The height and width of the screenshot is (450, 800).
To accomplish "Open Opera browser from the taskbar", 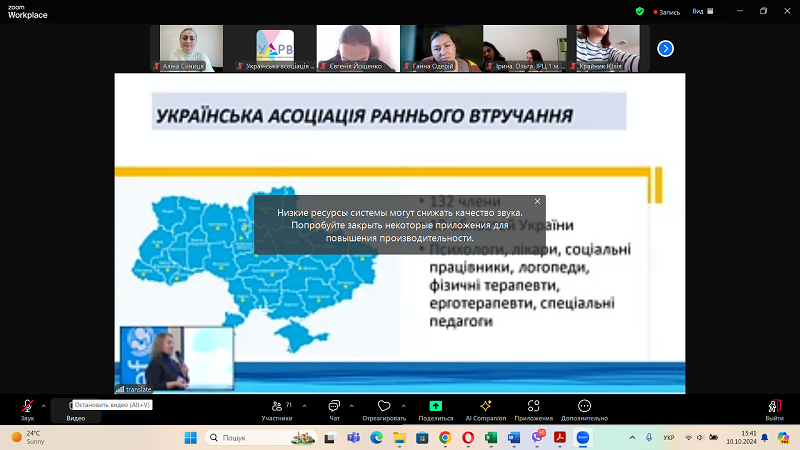I will pyautogui.click(x=468, y=438).
